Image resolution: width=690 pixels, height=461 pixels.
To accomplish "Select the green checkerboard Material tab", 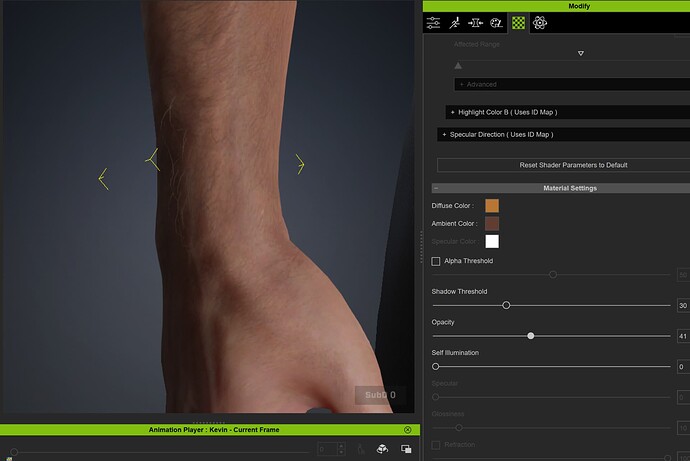I will click(518, 23).
